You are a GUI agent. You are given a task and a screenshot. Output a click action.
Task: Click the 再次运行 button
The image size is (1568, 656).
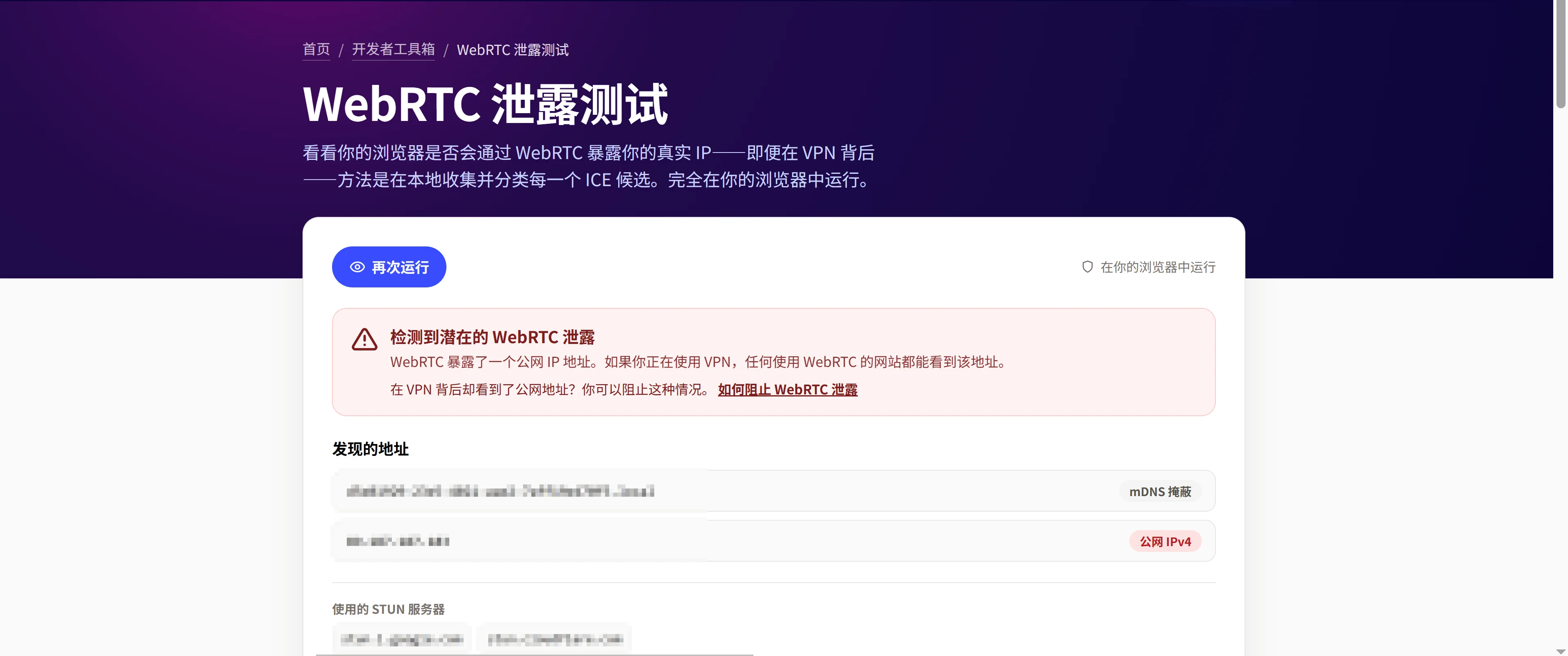pyautogui.click(x=389, y=266)
